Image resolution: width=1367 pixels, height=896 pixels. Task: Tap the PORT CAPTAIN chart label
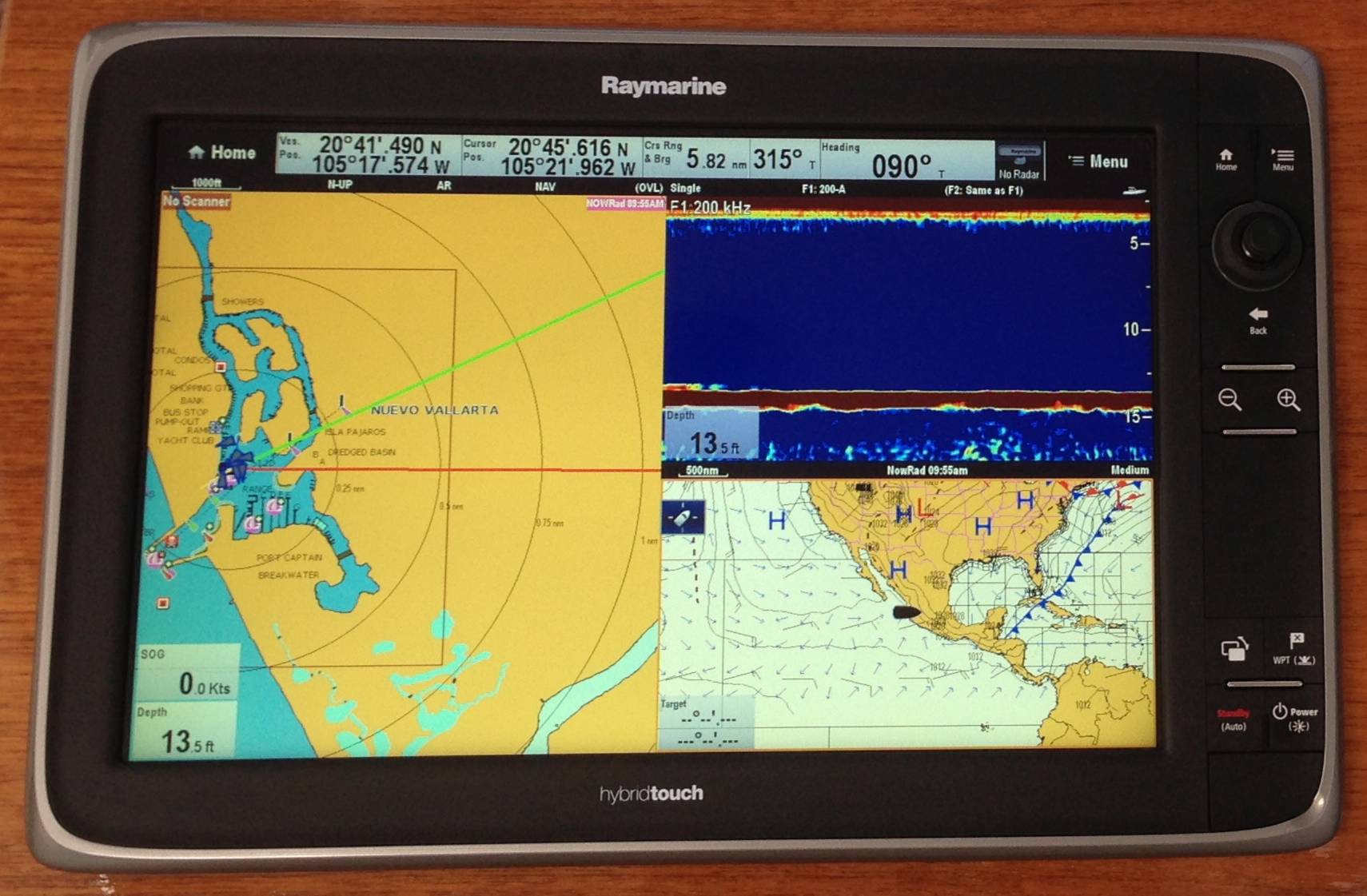(x=289, y=557)
